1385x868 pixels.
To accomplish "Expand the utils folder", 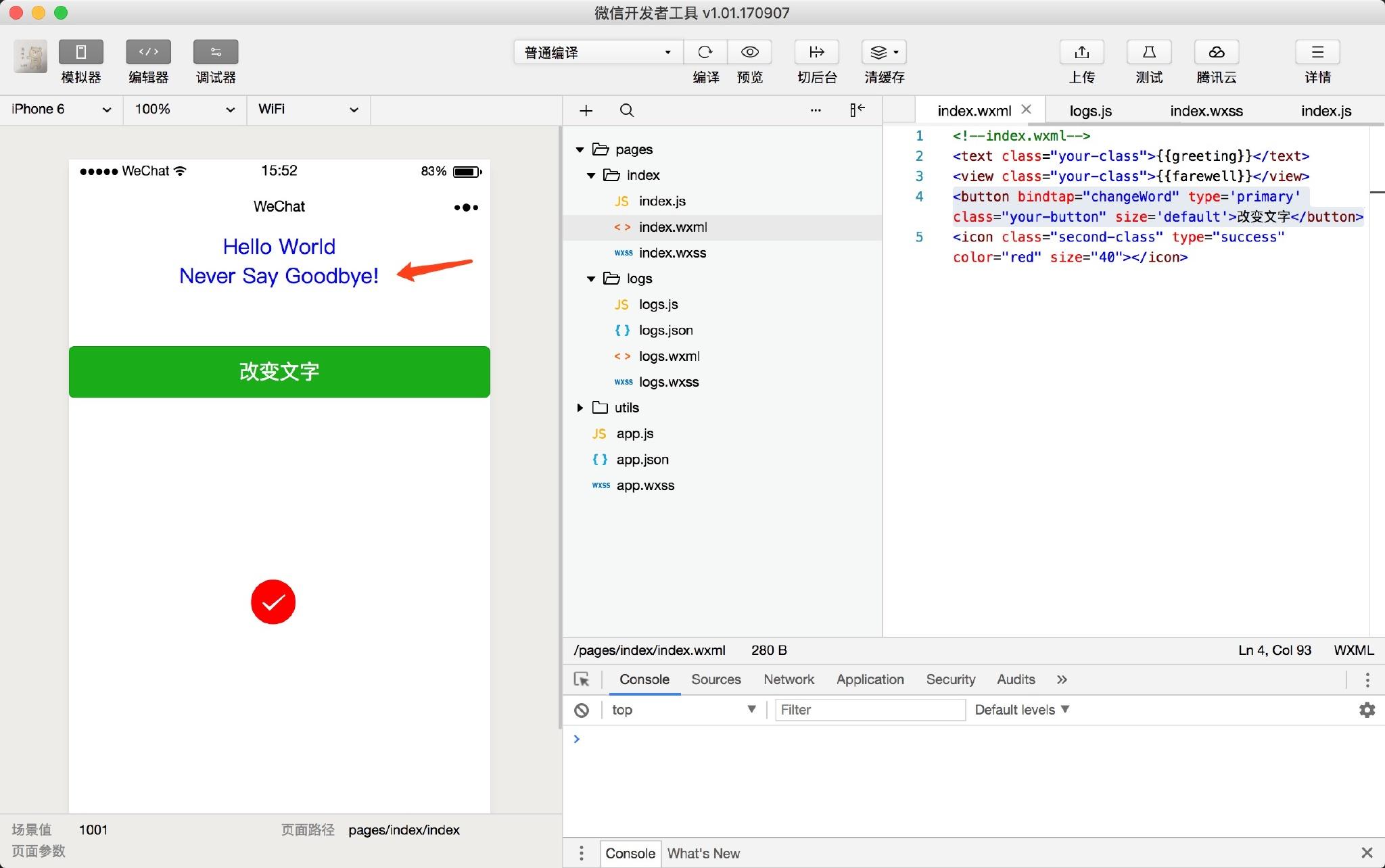I will 580,408.
